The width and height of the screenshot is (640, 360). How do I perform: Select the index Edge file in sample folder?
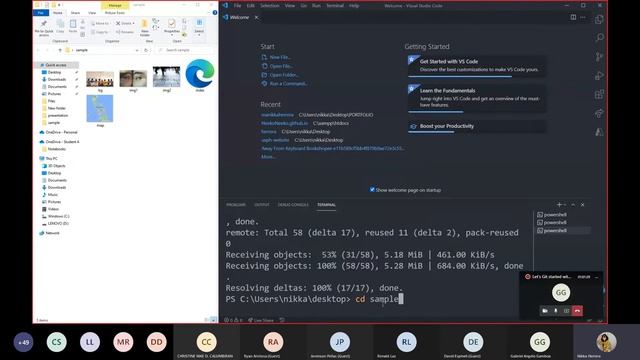[x=200, y=76]
